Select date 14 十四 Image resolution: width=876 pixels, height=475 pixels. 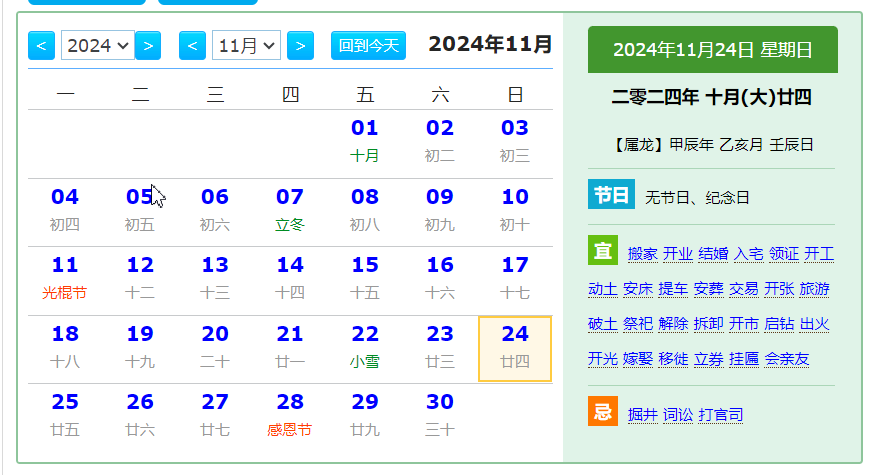coord(290,278)
